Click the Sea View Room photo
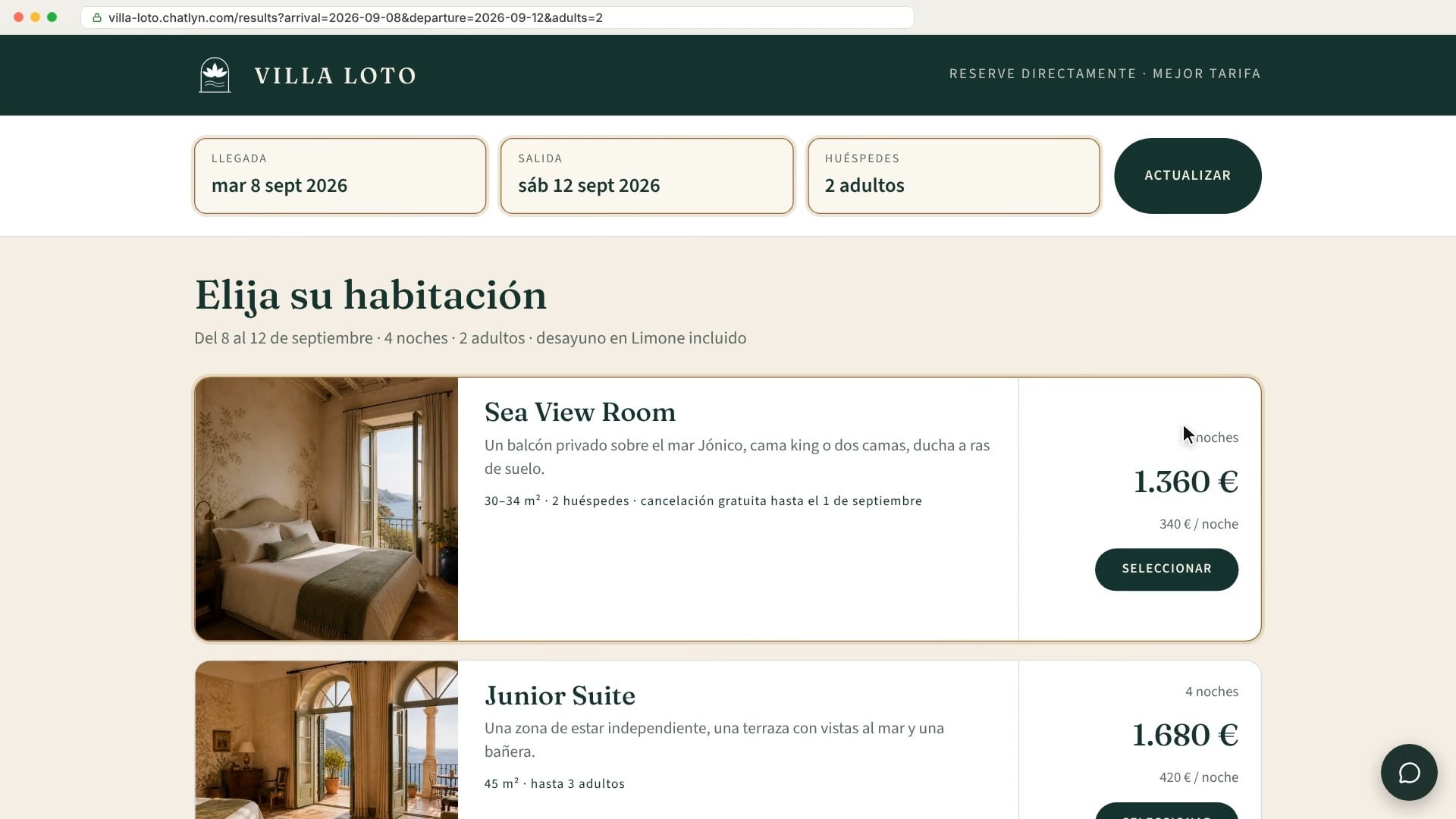This screenshot has width=1456, height=819. point(327,509)
